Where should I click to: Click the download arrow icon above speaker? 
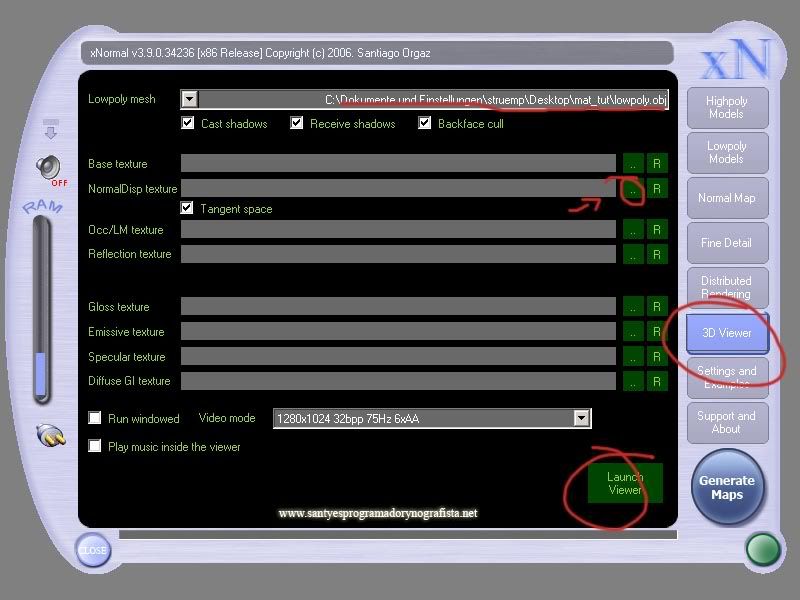coord(51,129)
